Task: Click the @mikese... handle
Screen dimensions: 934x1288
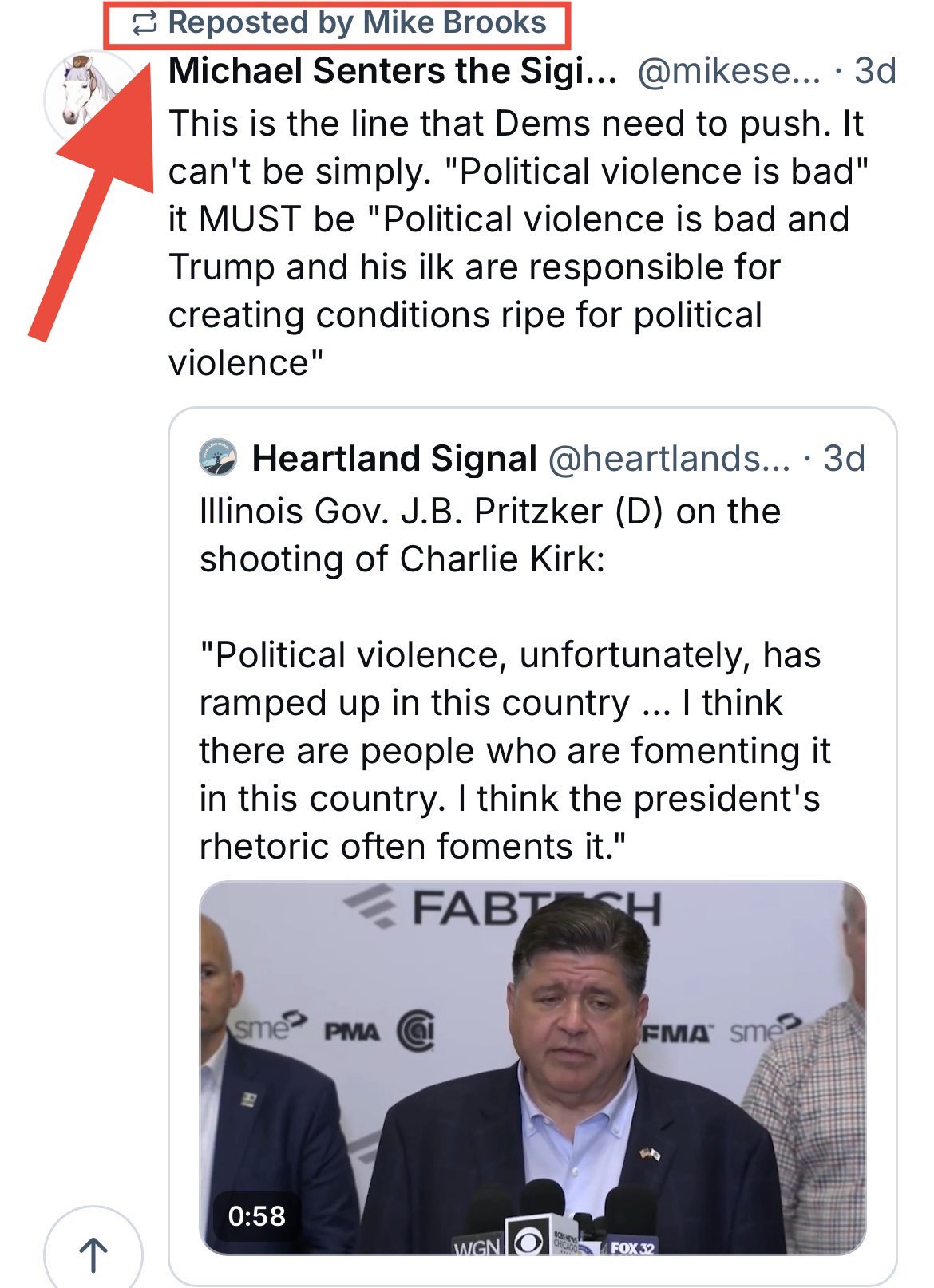Action: 729,72
